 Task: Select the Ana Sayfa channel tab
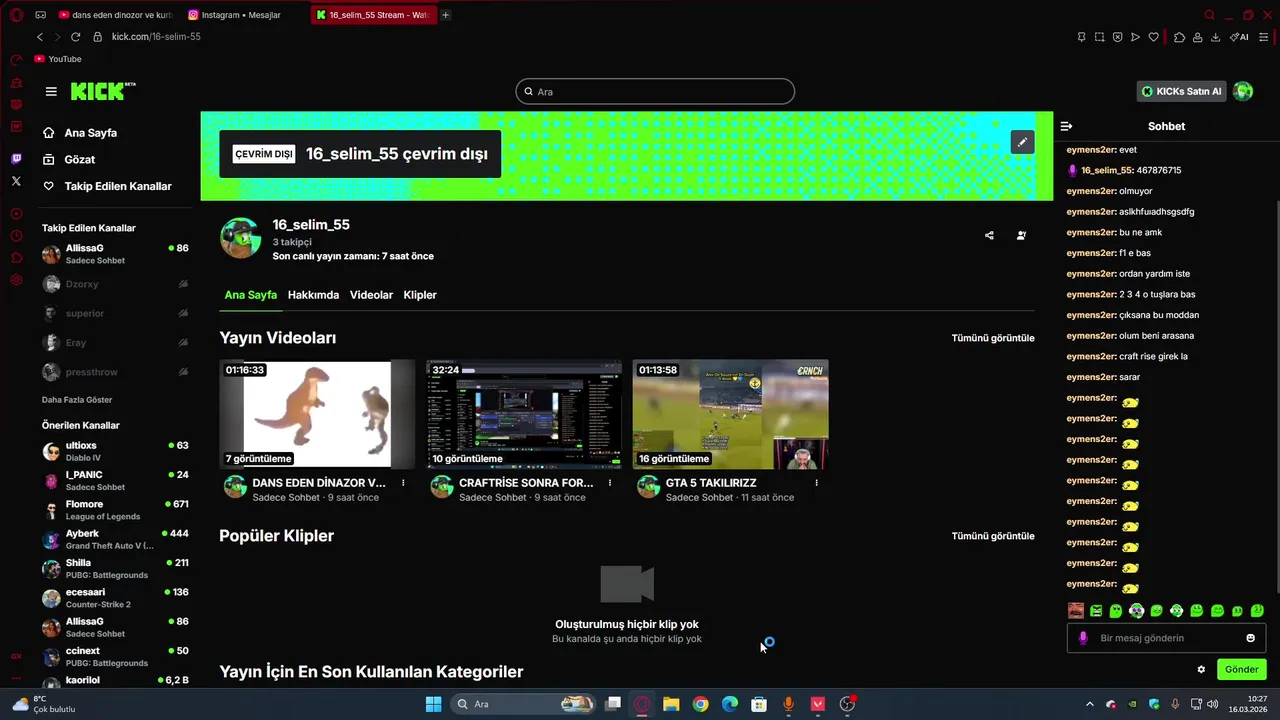[x=250, y=295]
